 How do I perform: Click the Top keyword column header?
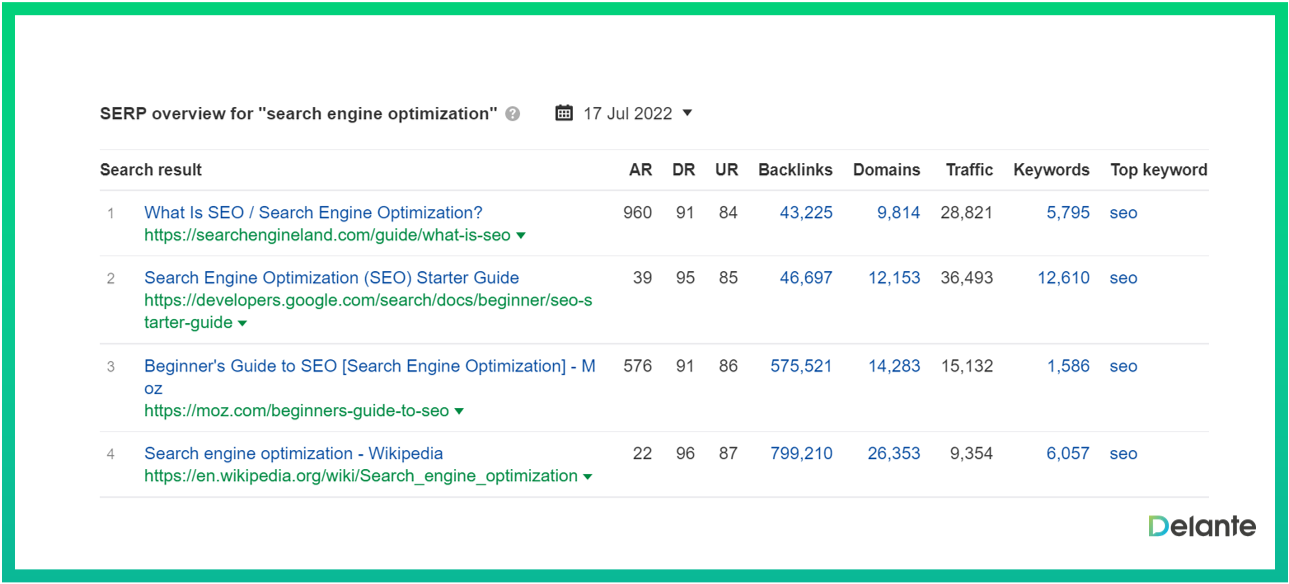tap(1158, 170)
